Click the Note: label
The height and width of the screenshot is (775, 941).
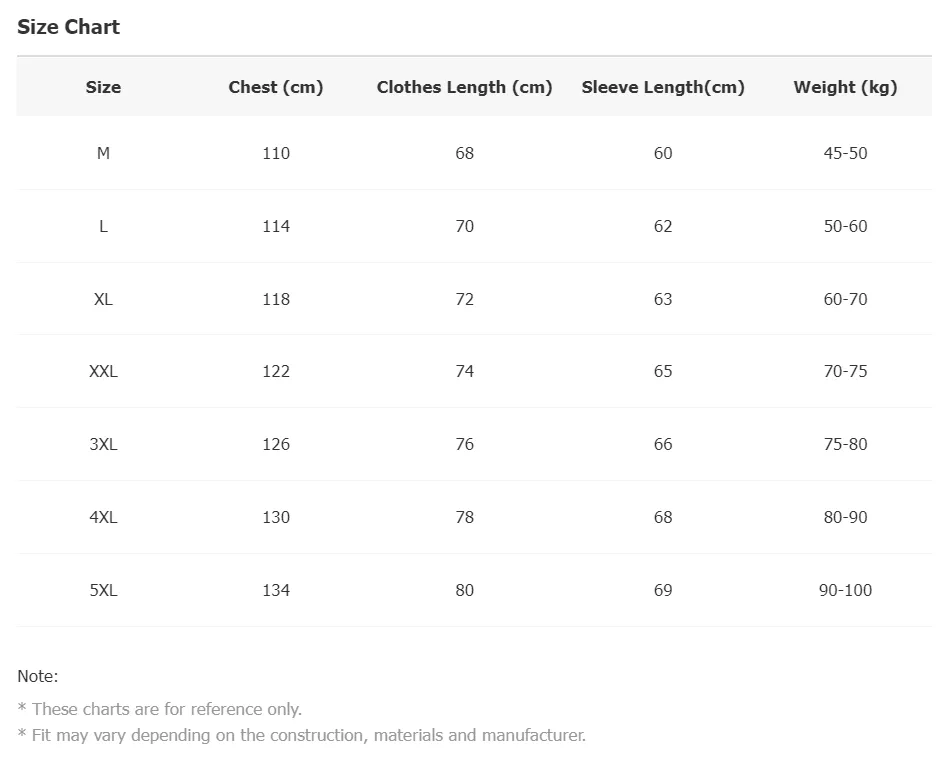[x=38, y=676]
